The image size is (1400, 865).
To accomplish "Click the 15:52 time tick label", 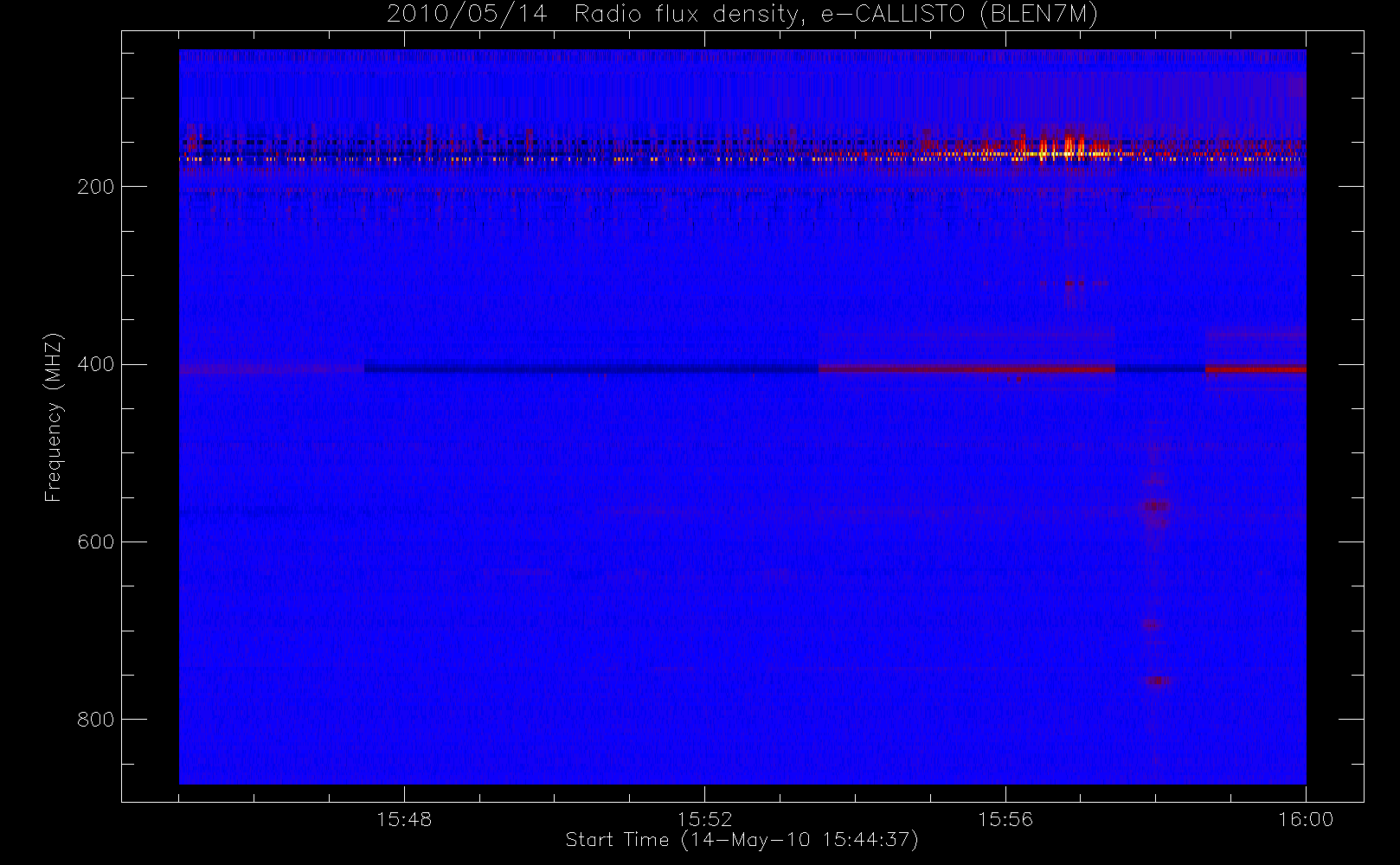I will [704, 819].
